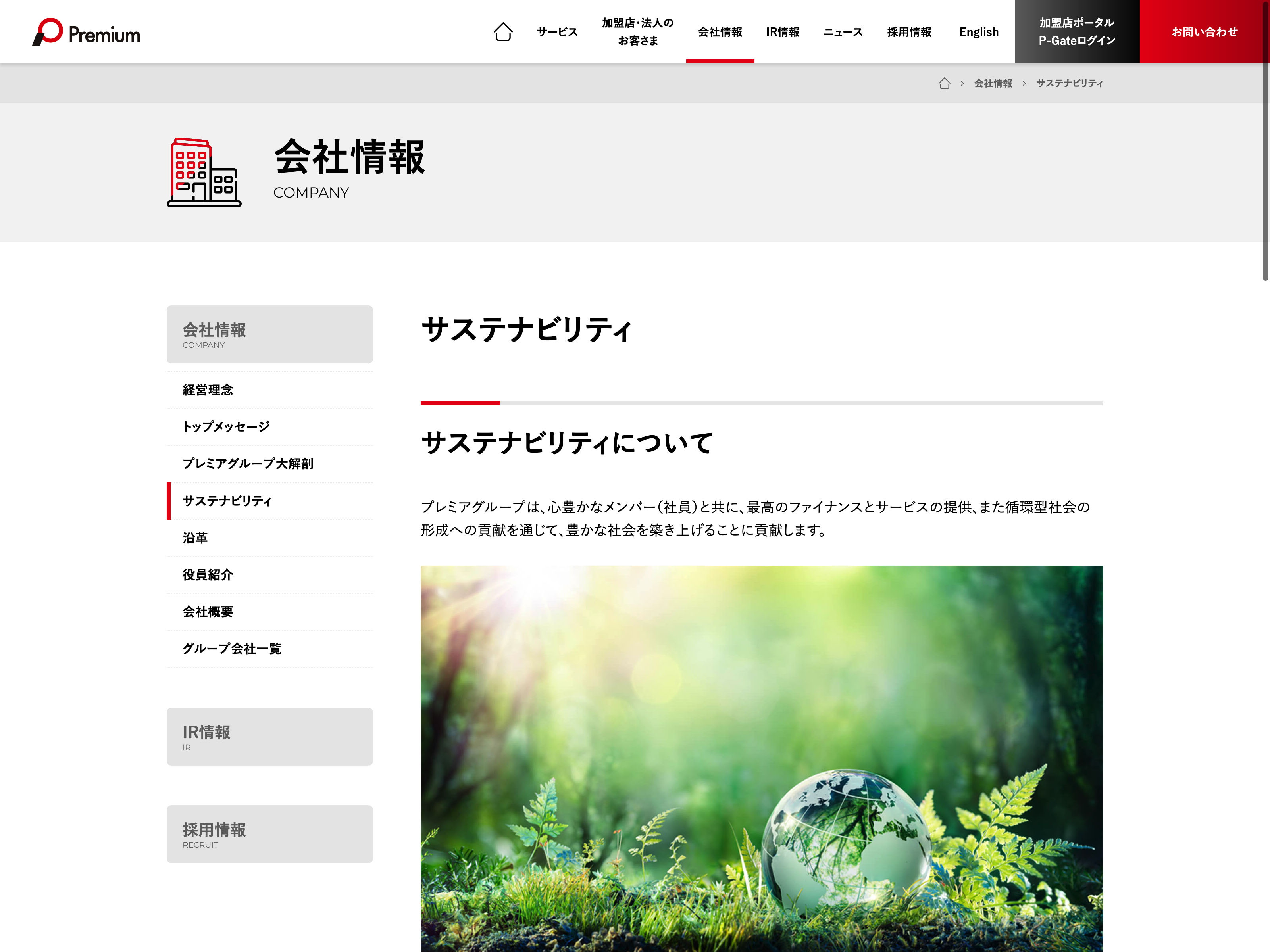The width and height of the screenshot is (1270, 952).
Task: Select 加盟店・法人のお客さま in navigation
Action: pos(637,32)
